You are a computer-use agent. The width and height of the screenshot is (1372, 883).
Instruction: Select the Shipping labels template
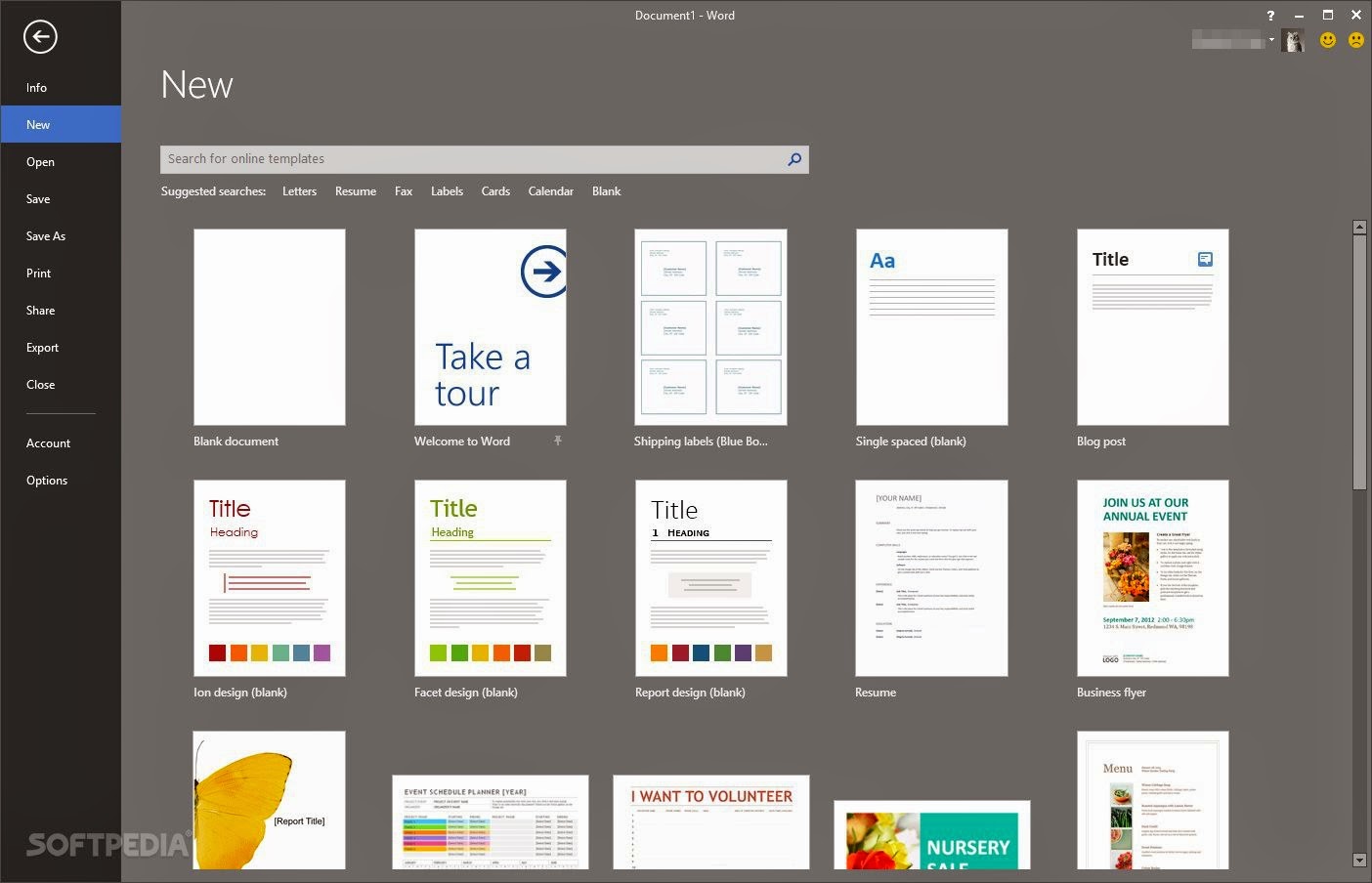pos(710,327)
